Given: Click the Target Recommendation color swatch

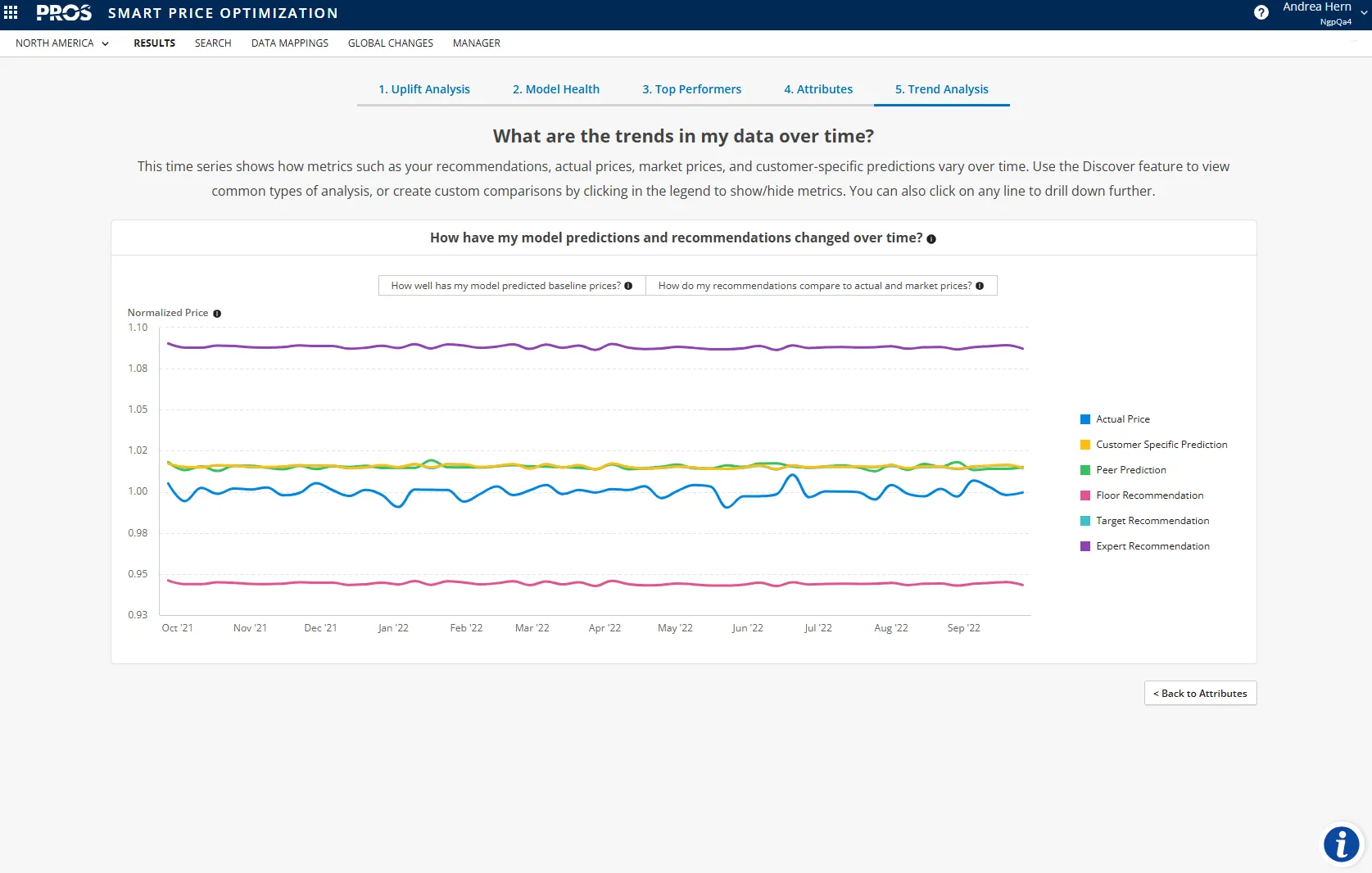Looking at the screenshot, I should click(x=1084, y=521).
